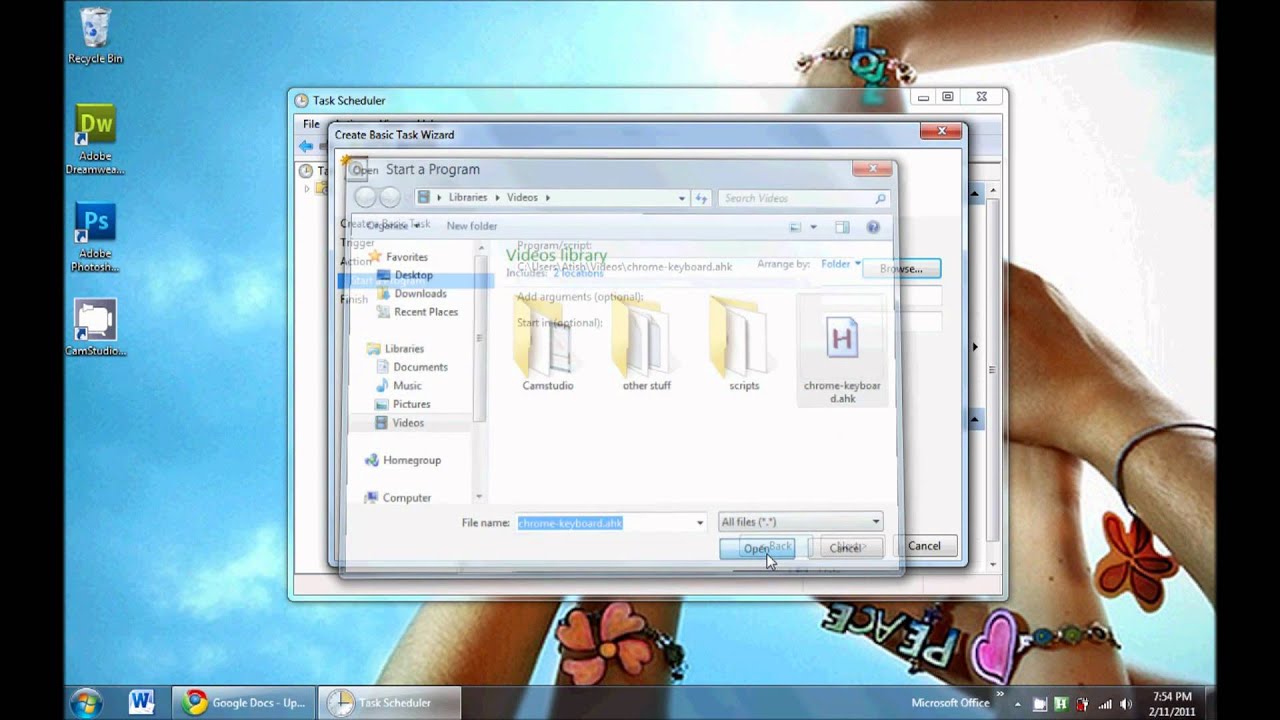Select the CamStudio desktop shortcut
The image size is (1280, 720).
pos(95,327)
